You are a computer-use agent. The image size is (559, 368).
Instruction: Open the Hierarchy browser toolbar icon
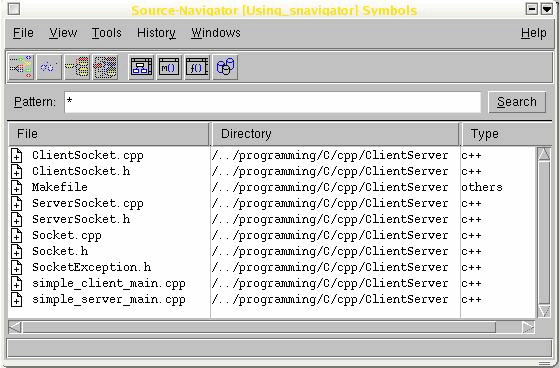tap(21, 67)
